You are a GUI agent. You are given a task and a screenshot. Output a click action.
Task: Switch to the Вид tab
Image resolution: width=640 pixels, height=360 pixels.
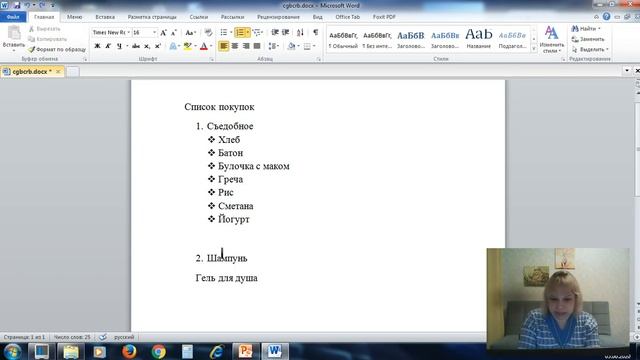coord(318,17)
